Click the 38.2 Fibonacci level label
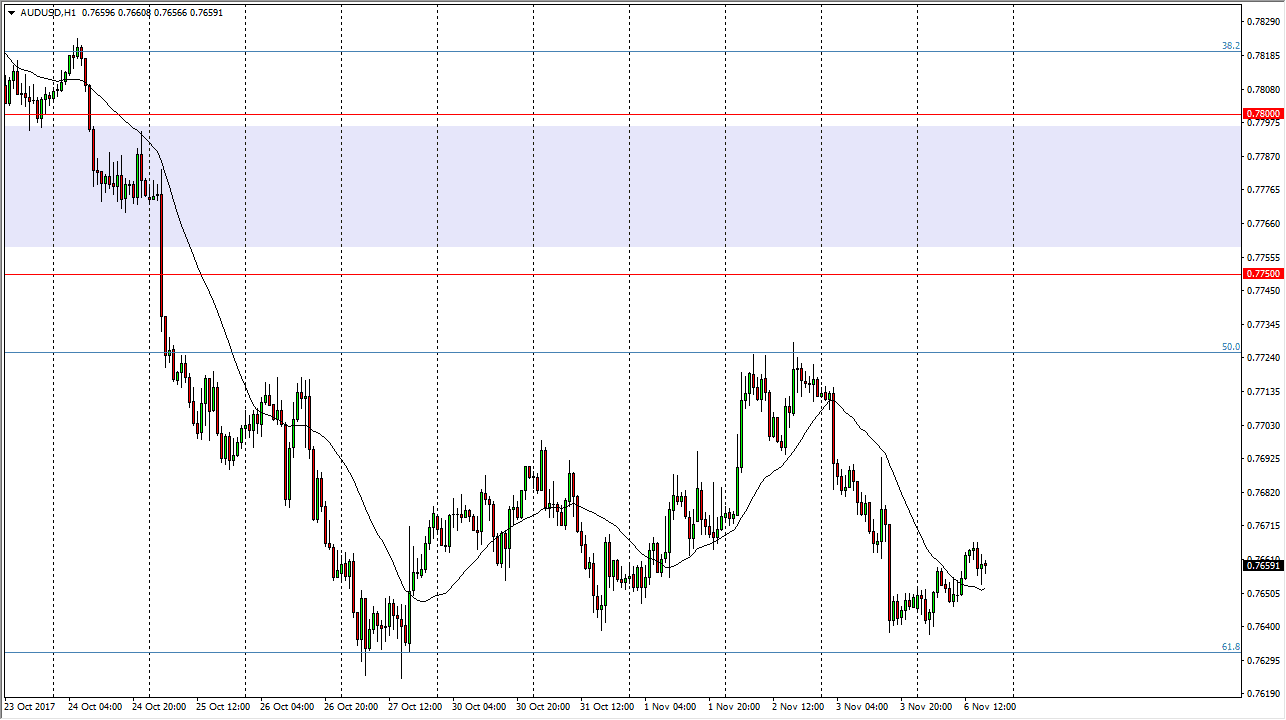The width and height of the screenshot is (1286, 720). pos(1230,46)
